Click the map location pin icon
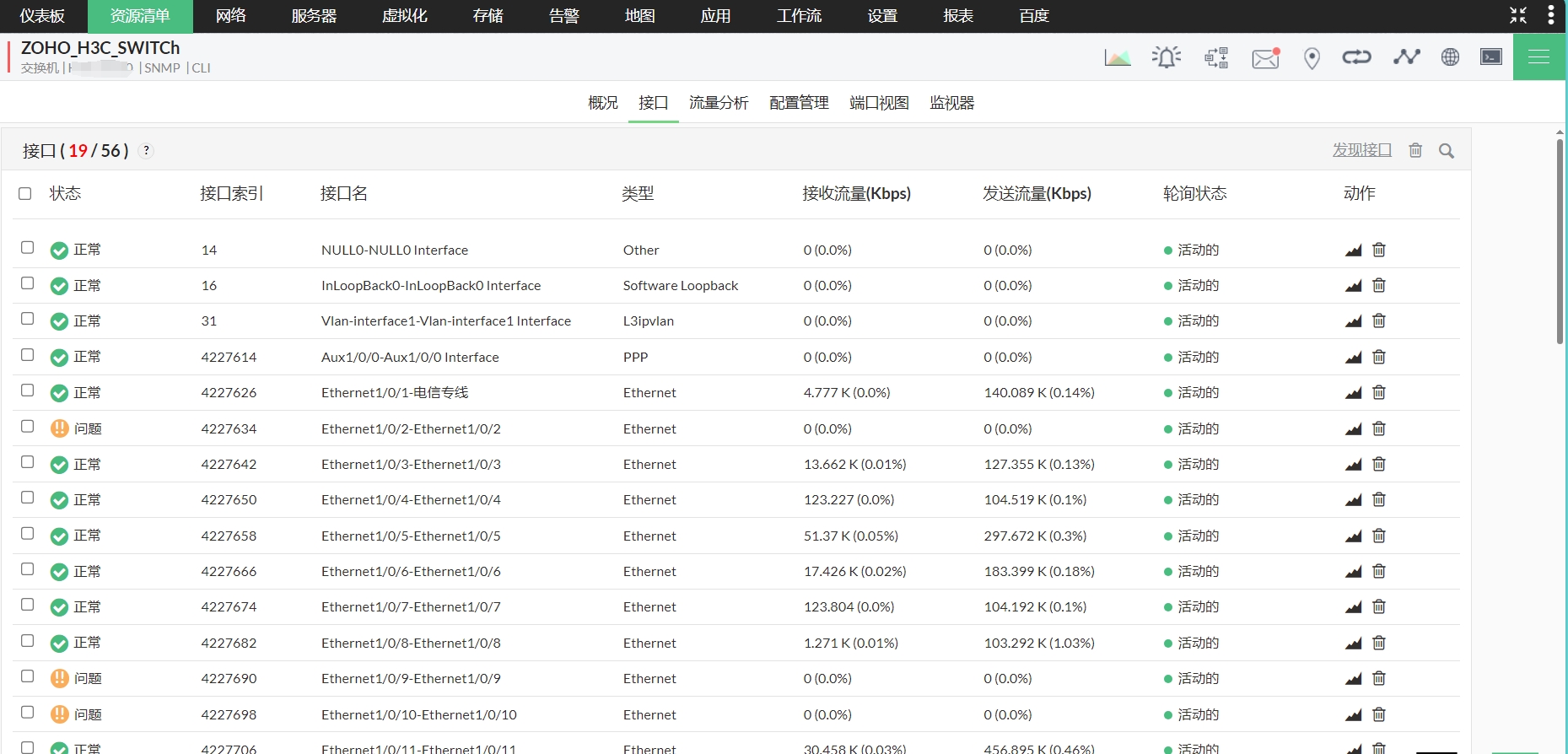The image size is (1568, 754). (1311, 58)
